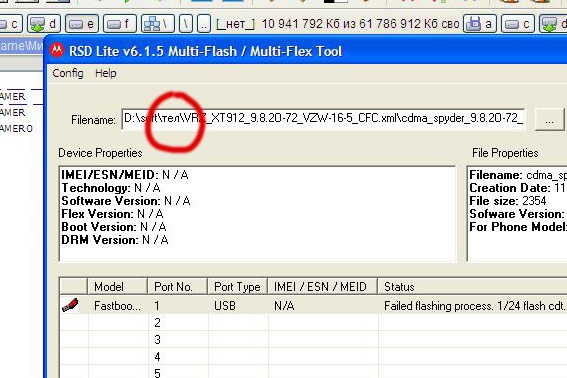Click the 'Failed flashing process' status text
The width and height of the screenshot is (567, 378).
tap(474, 306)
